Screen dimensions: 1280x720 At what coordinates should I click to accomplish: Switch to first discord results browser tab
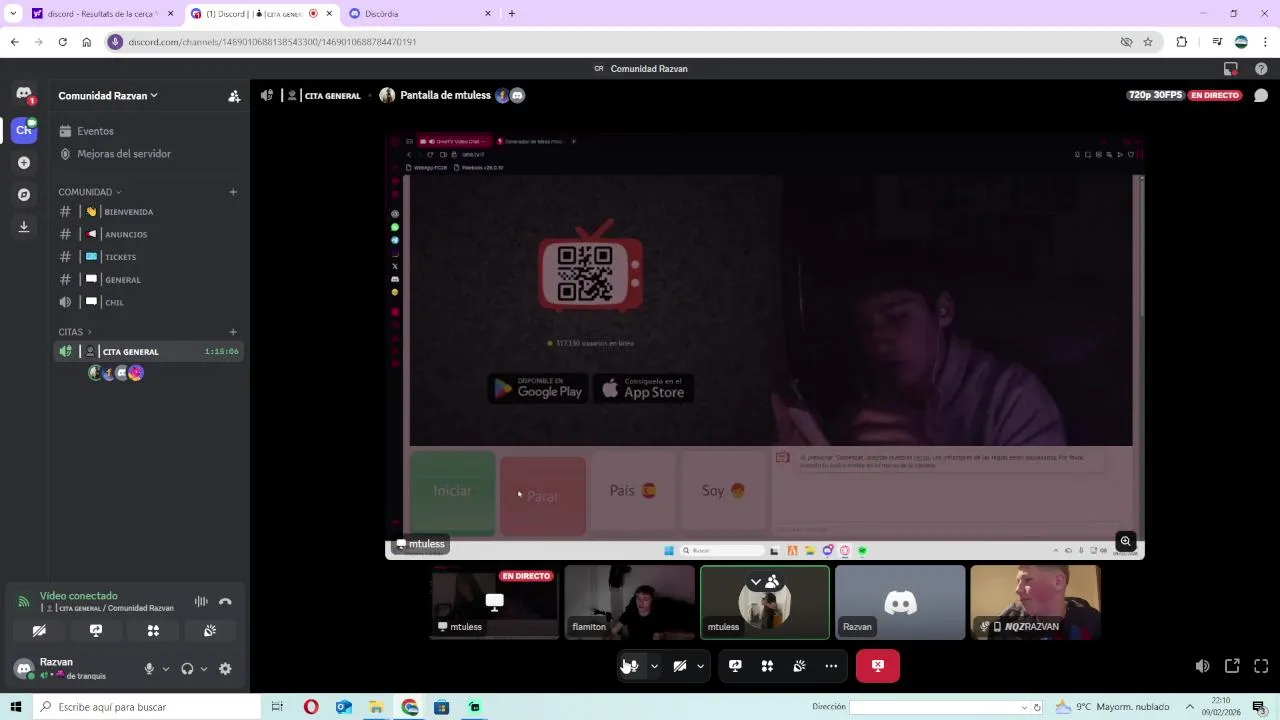[x=102, y=14]
